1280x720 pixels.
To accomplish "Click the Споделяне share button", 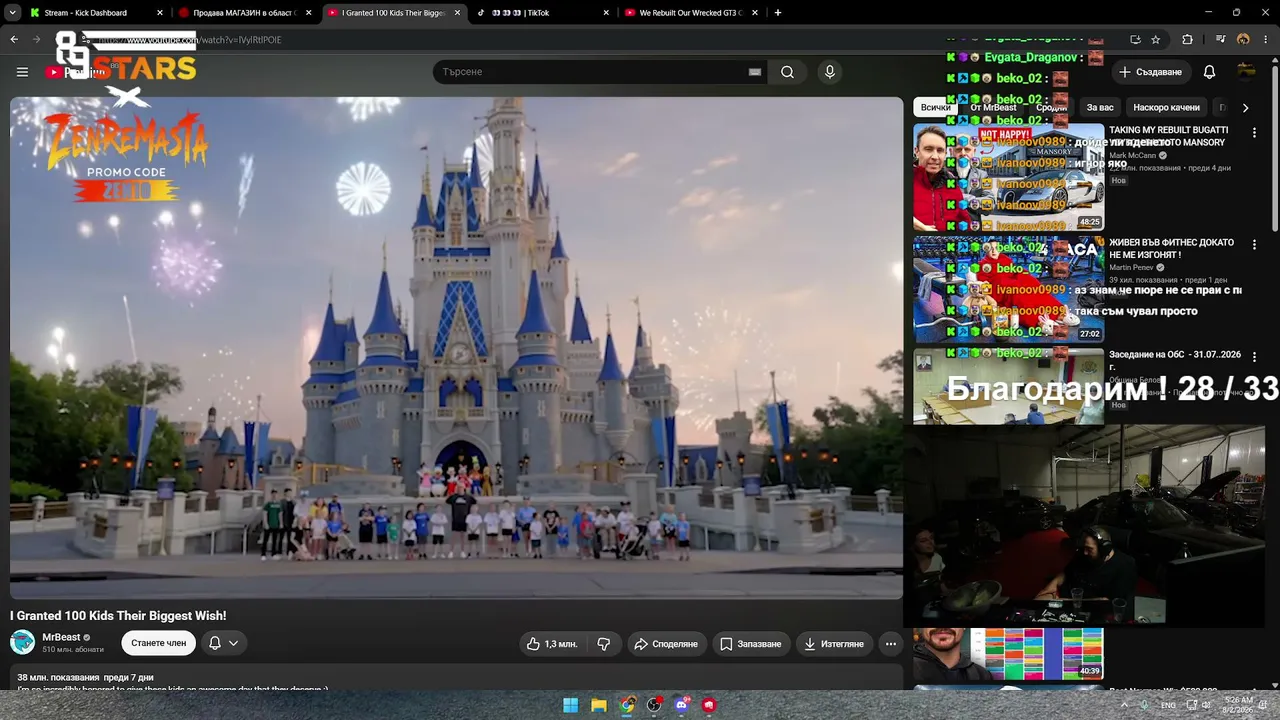I will (x=665, y=644).
